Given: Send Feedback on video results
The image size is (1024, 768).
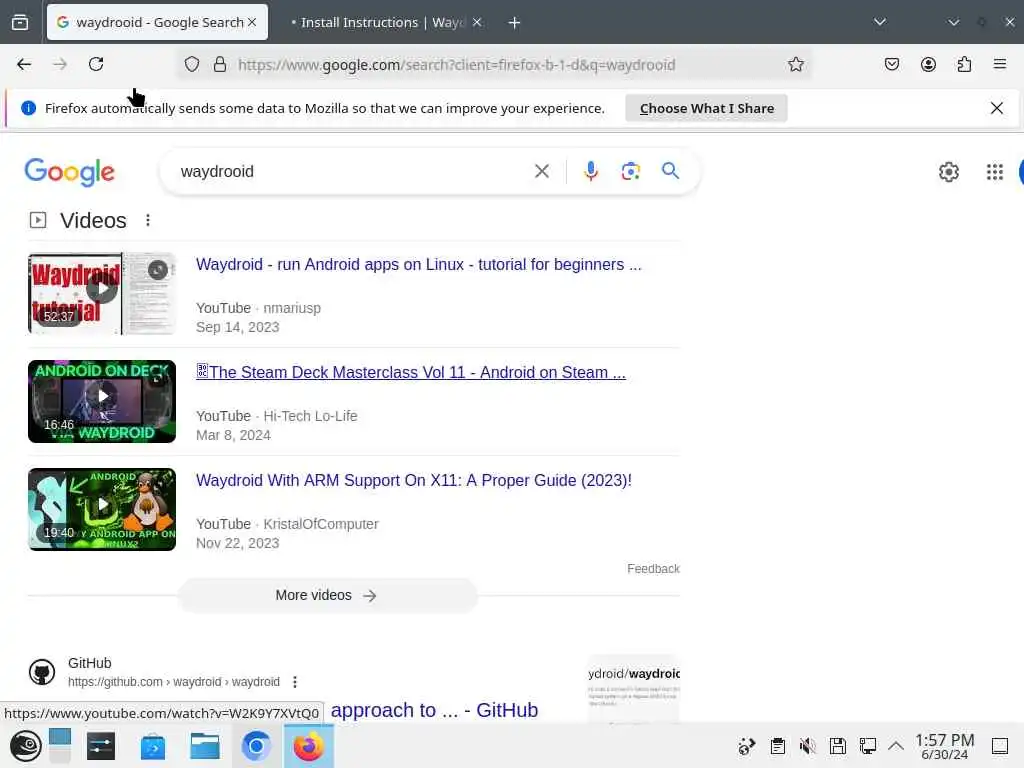Looking at the screenshot, I should pos(653,569).
